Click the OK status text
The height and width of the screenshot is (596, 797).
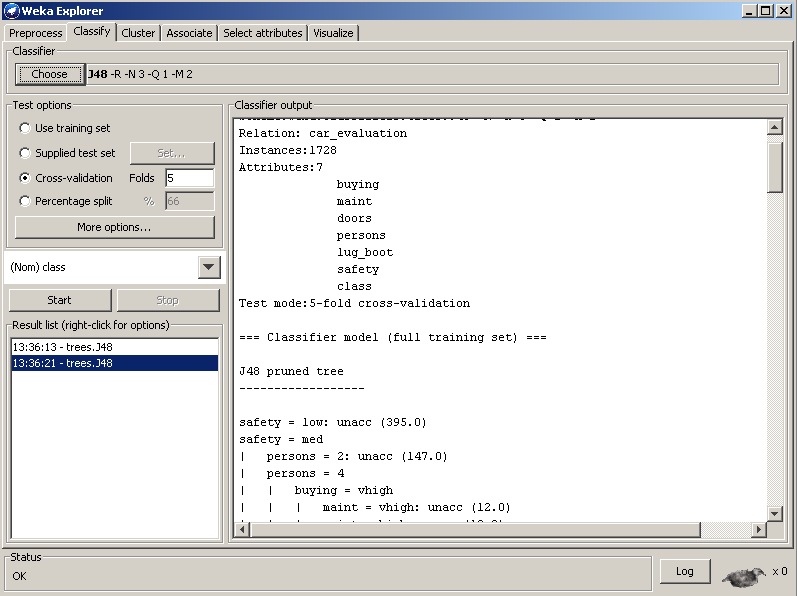pos(19,576)
